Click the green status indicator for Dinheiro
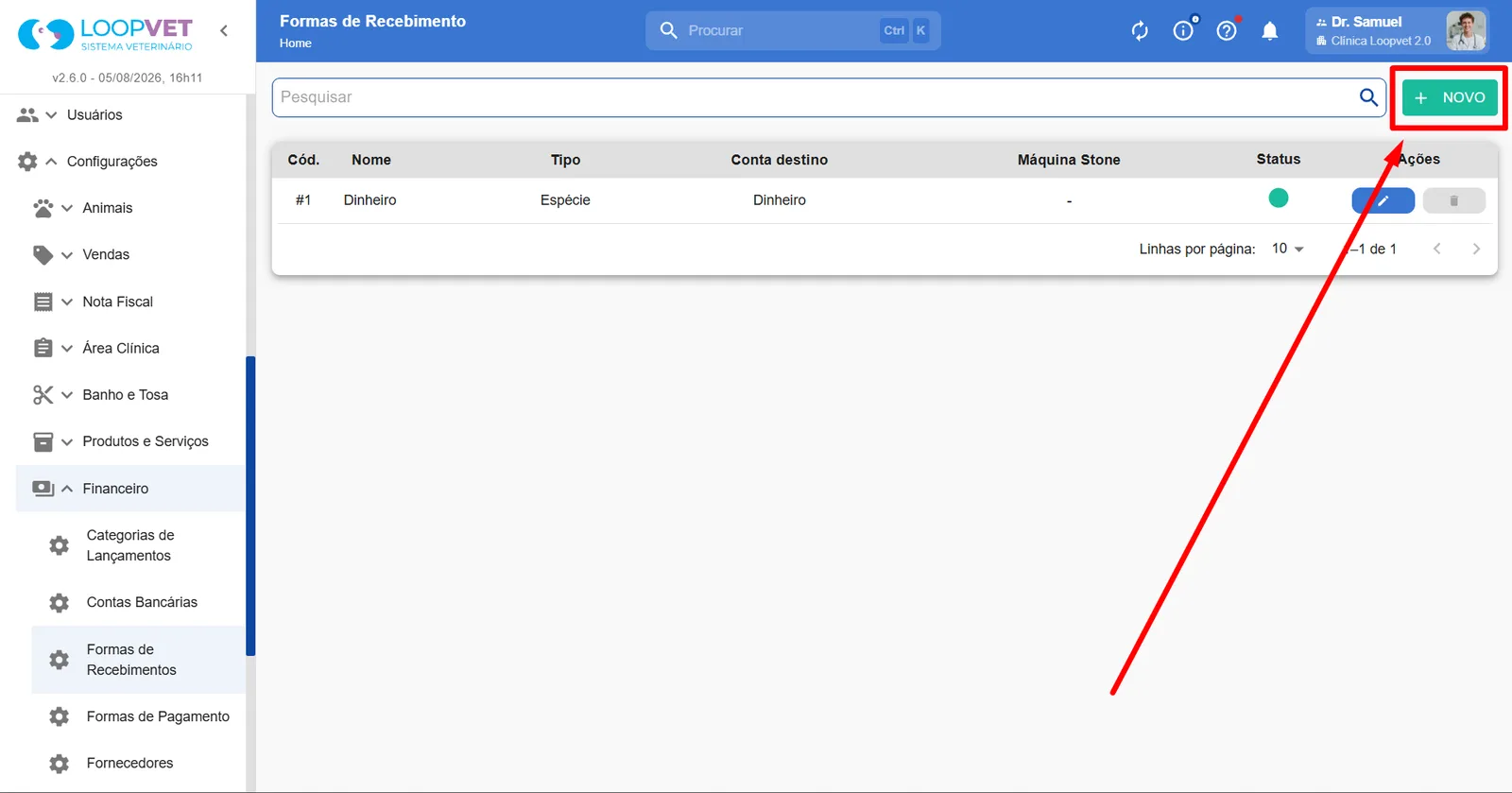This screenshot has width=1512, height=793. 1279,198
